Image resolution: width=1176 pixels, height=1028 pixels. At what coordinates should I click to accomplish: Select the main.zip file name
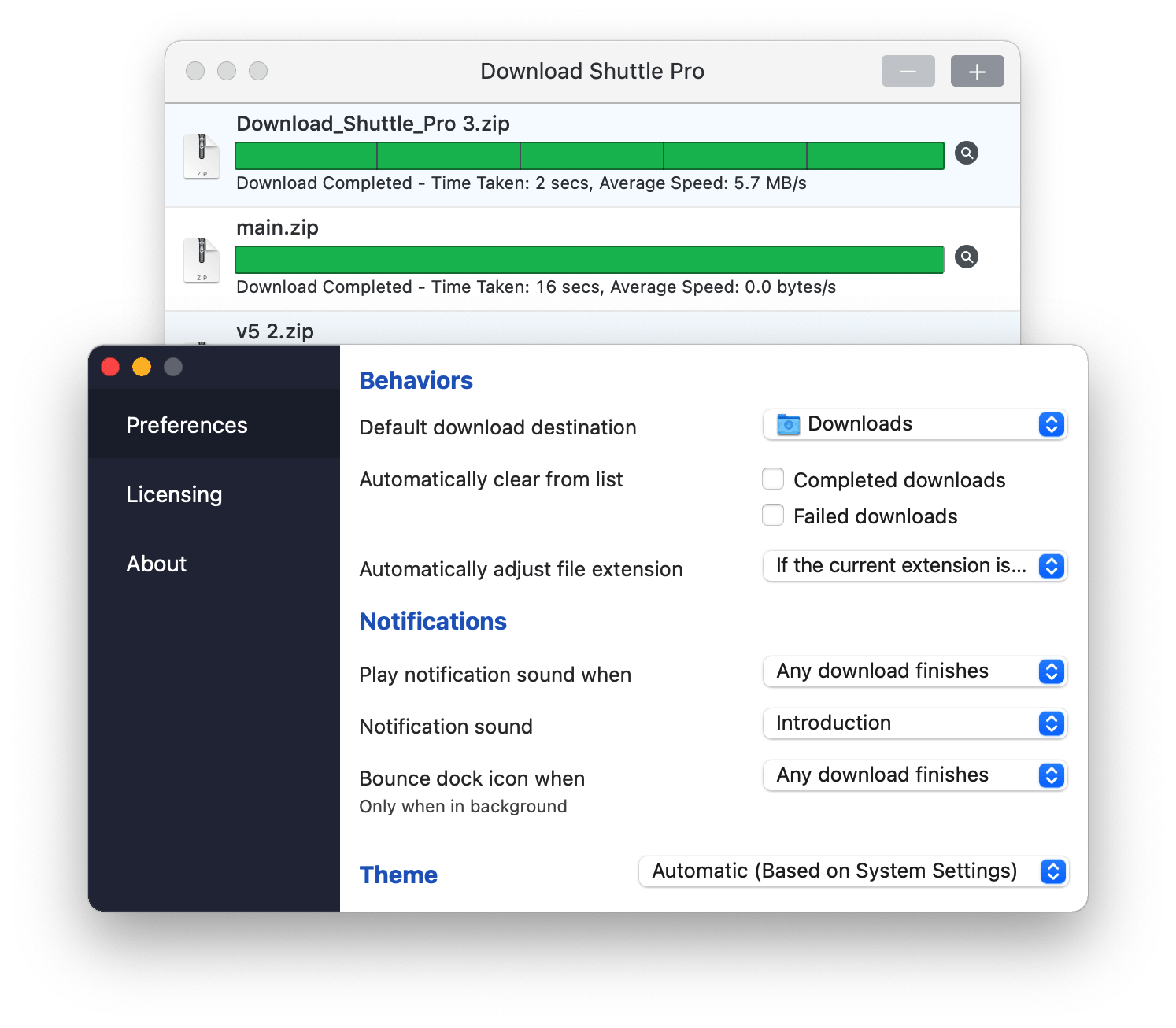[278, 227]
